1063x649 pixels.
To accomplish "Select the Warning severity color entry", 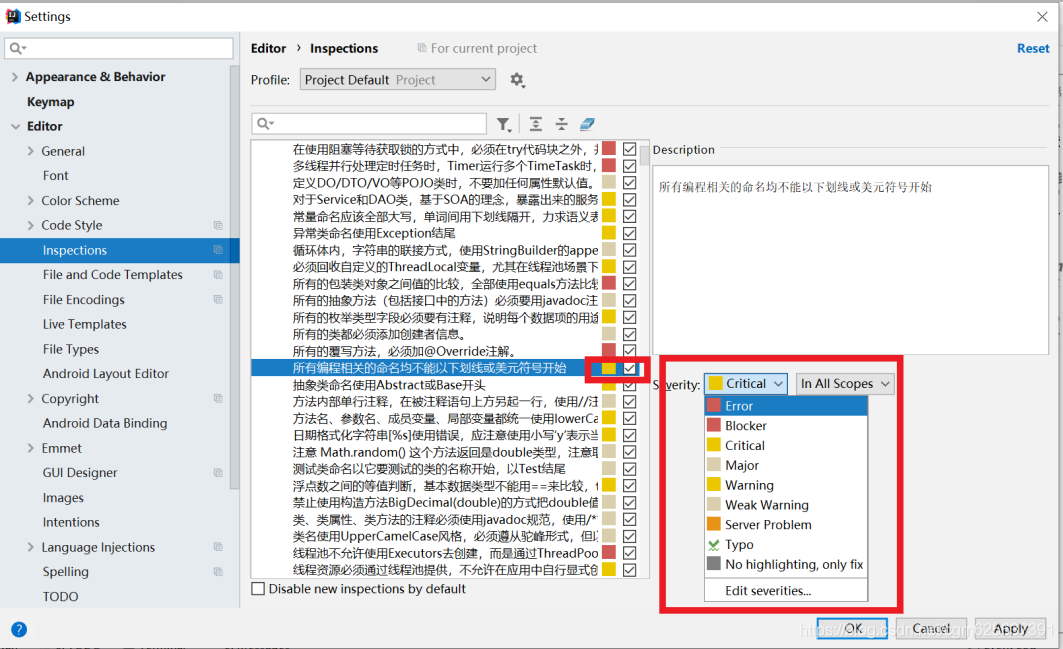I will pos(747,484).
